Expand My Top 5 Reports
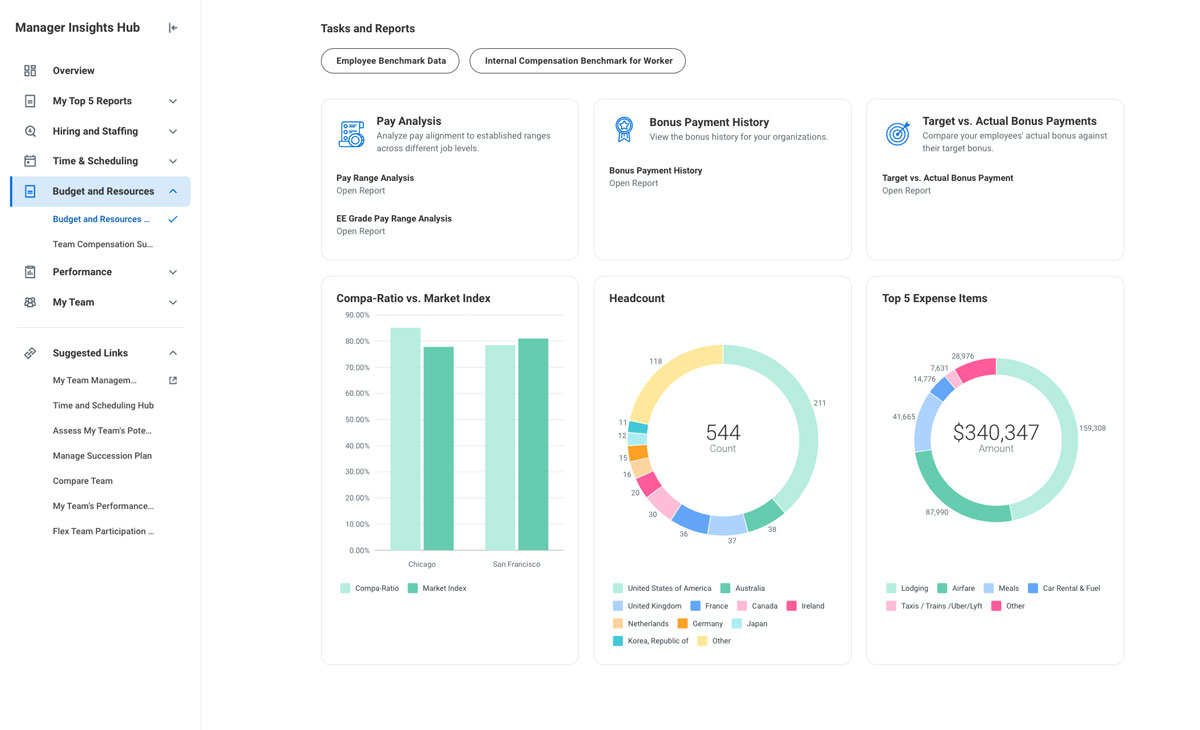 [x=171, y=100]
